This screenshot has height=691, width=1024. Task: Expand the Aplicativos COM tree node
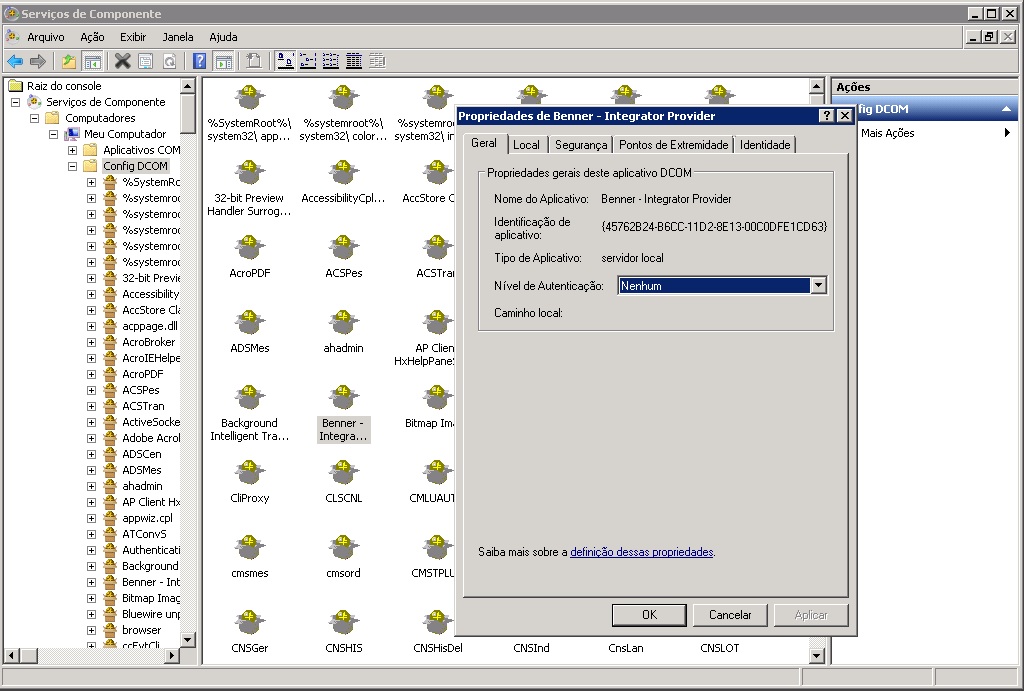point(73,150)
